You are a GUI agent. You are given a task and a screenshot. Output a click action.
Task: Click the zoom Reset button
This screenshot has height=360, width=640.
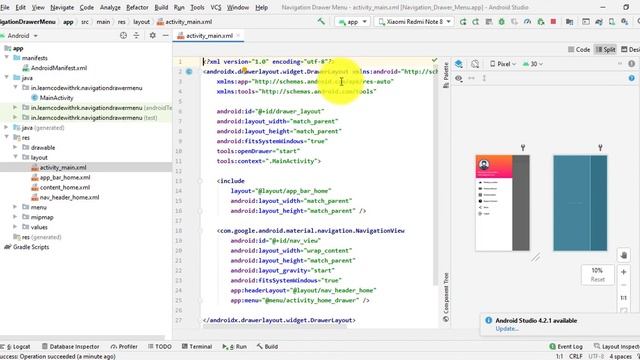coord(598,280)
